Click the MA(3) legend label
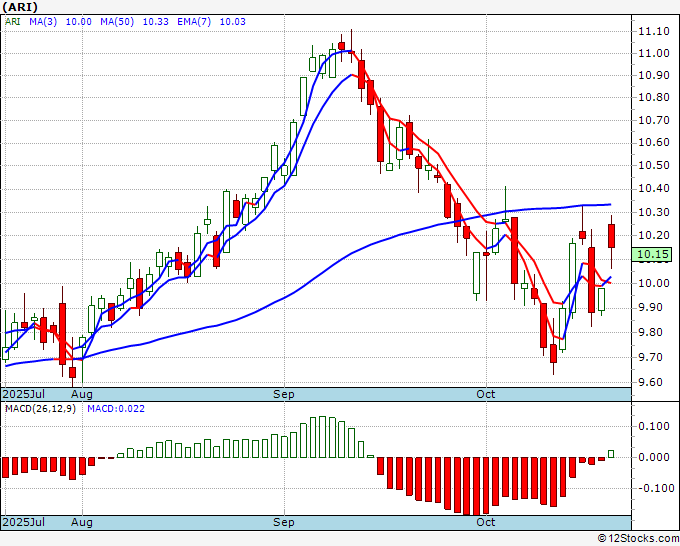Screen dimensions: 680x546 (43, 22)
